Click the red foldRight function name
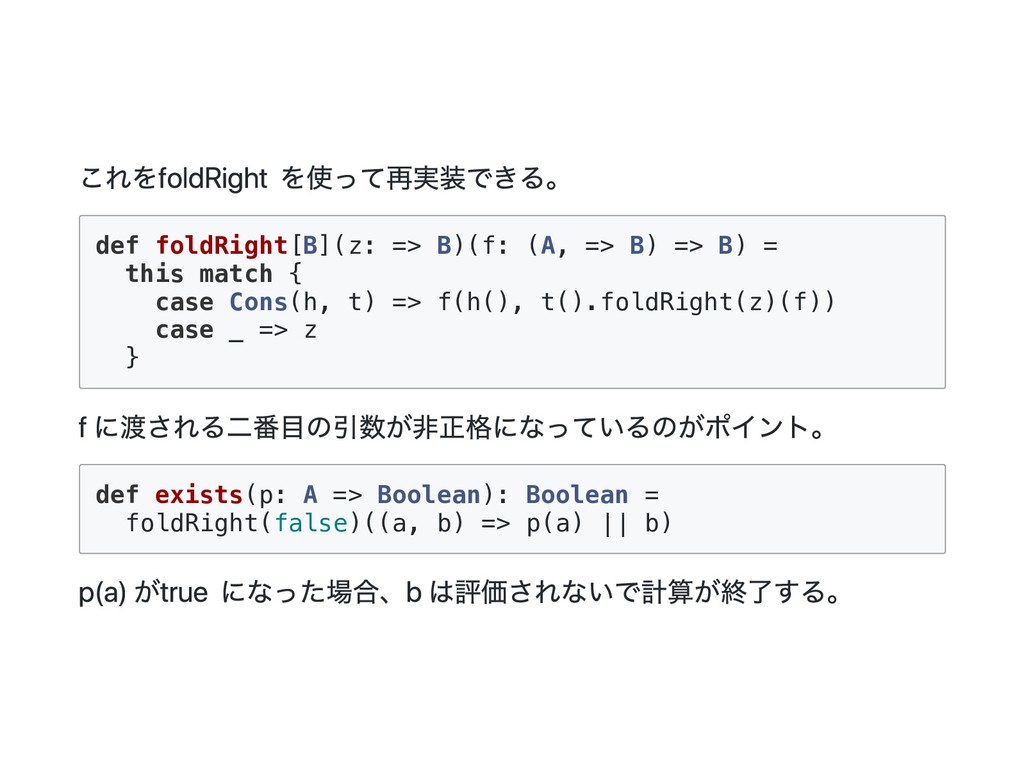 coord(222,246)
